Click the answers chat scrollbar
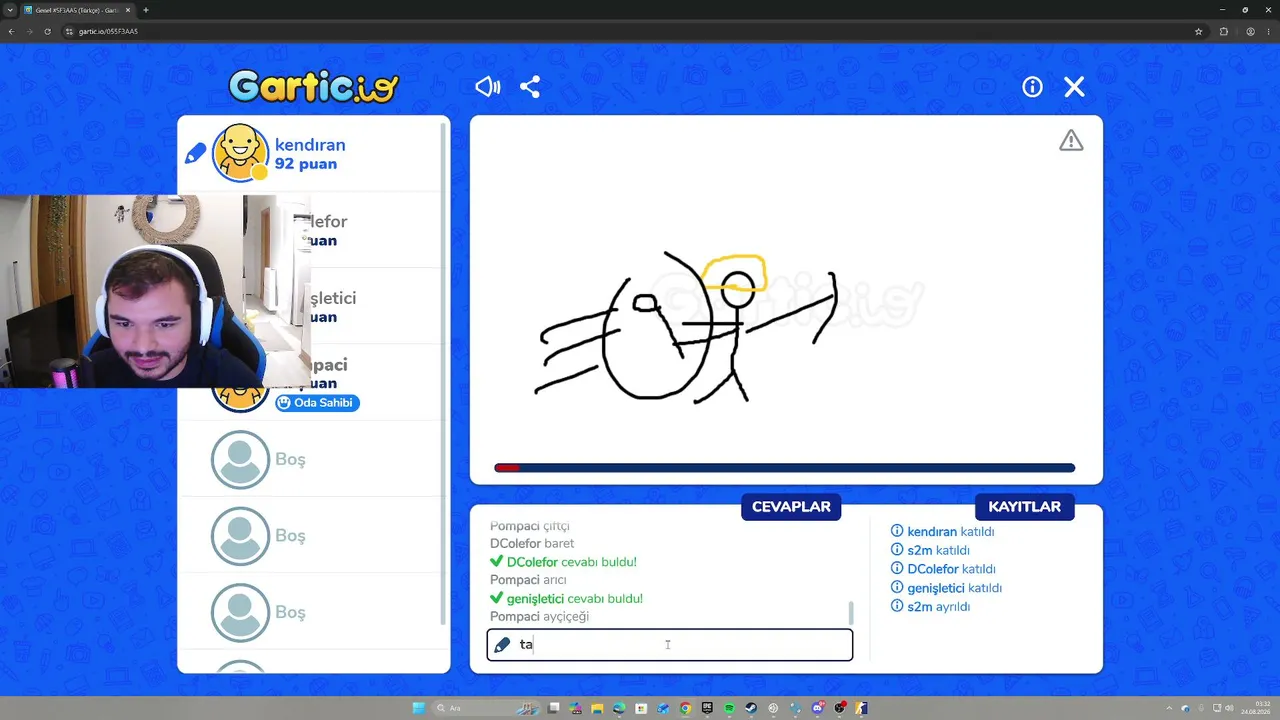Image resolution: width=1280 pixels, height=720 pixels. pos(851,612)
